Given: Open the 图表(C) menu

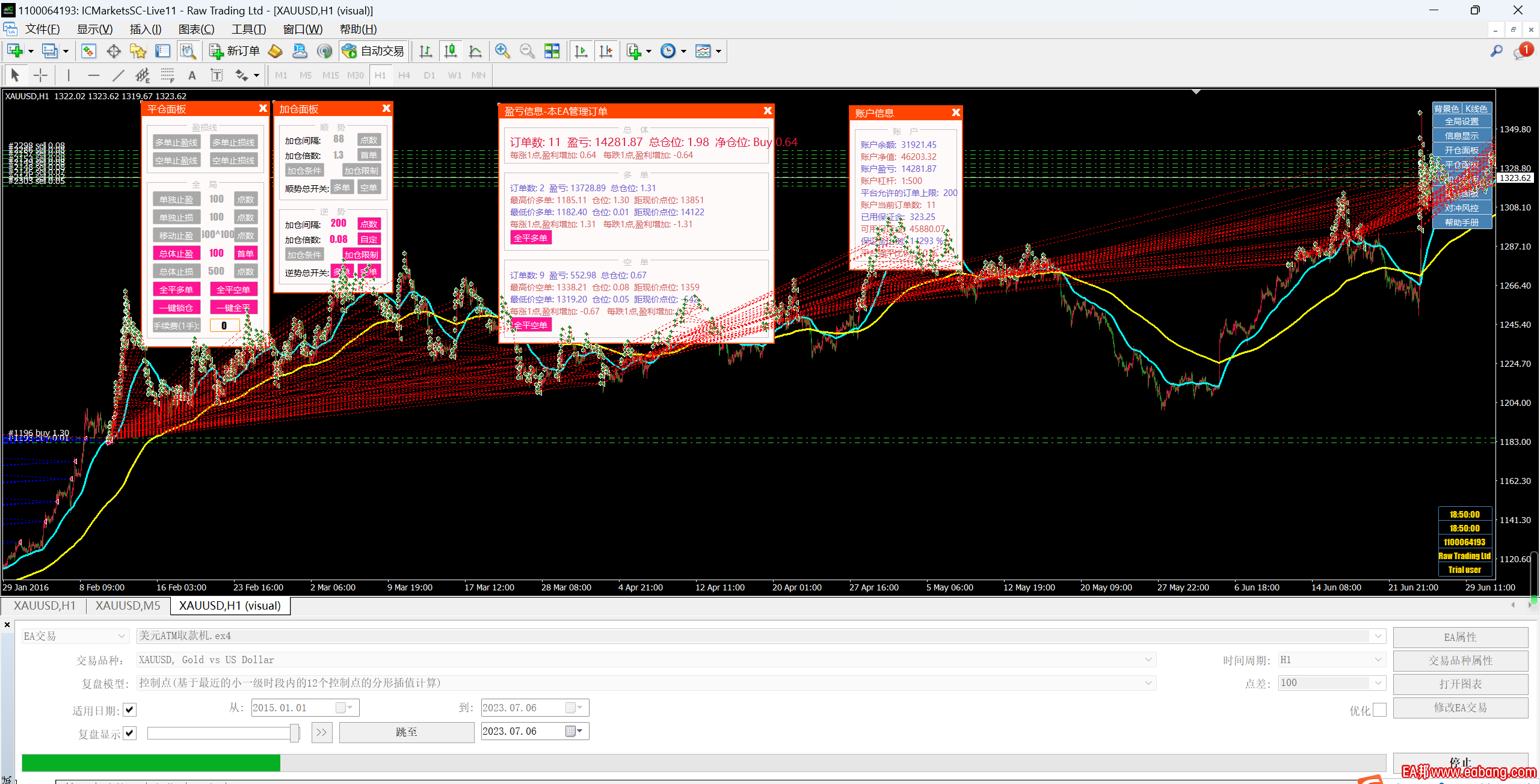Looking at the screenshot, I should tap(196, 29).
